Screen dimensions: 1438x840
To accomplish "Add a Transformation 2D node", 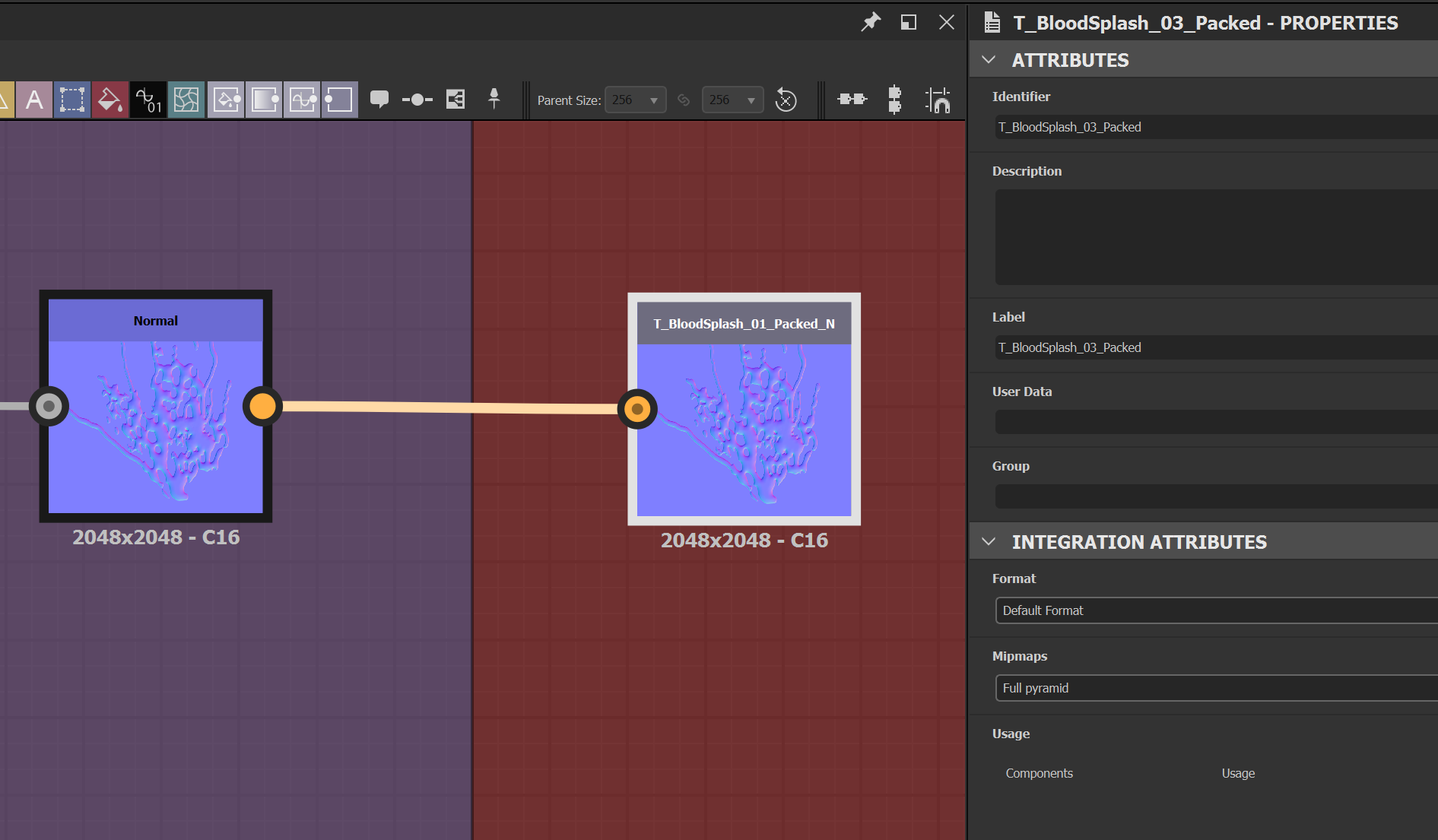I will [72, 100].
